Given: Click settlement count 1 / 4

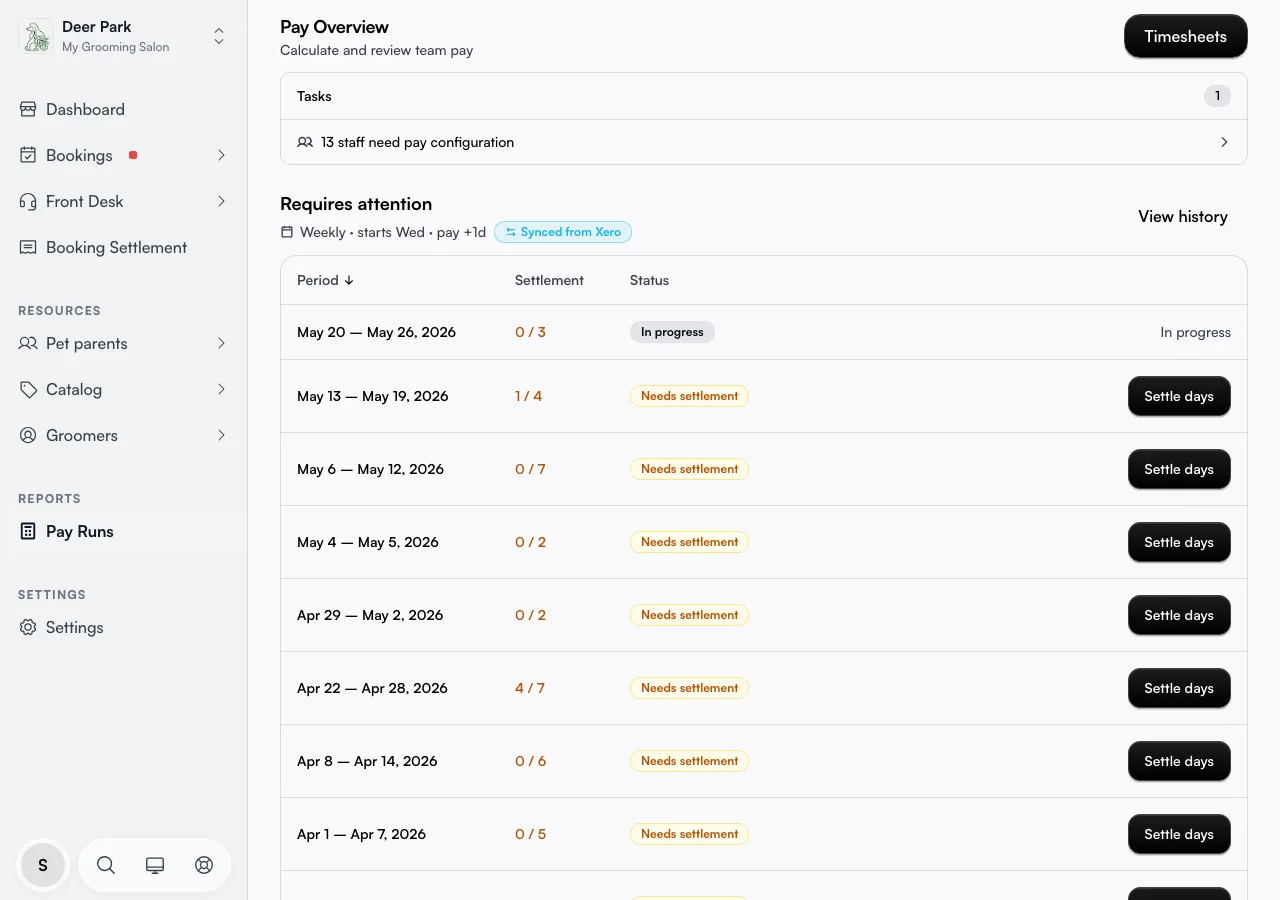Looking at the screenshot, I should point(528,397).
